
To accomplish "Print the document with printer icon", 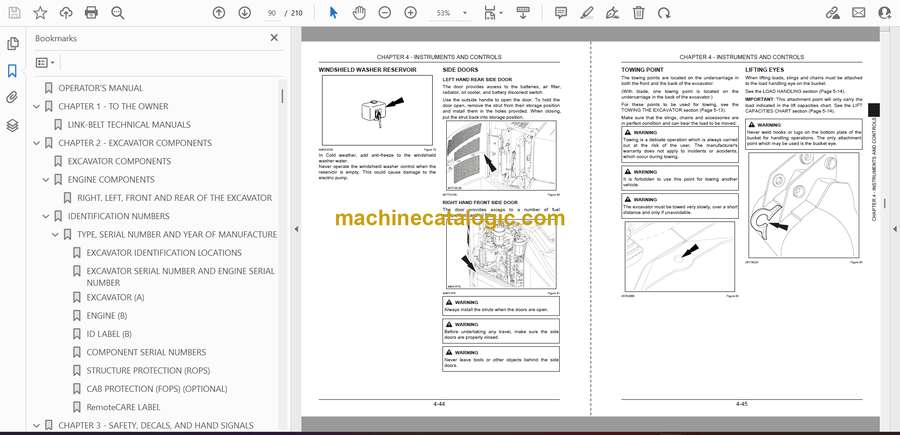I will 91,13.
